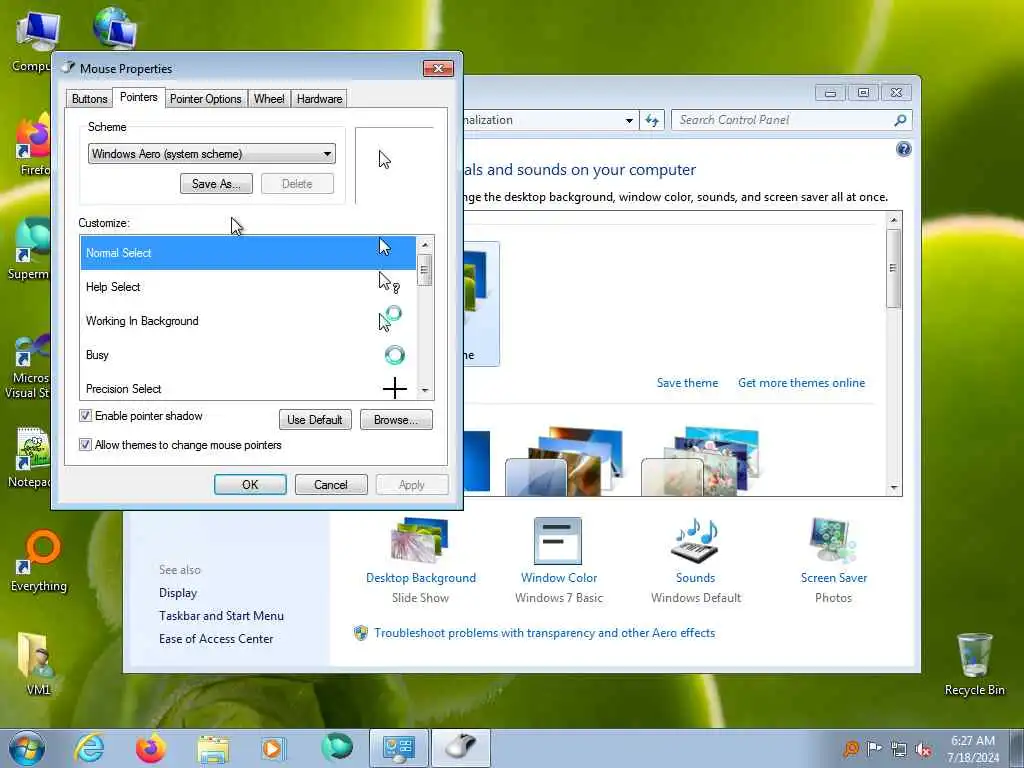Click the Action Center flag tray icon

874,748
